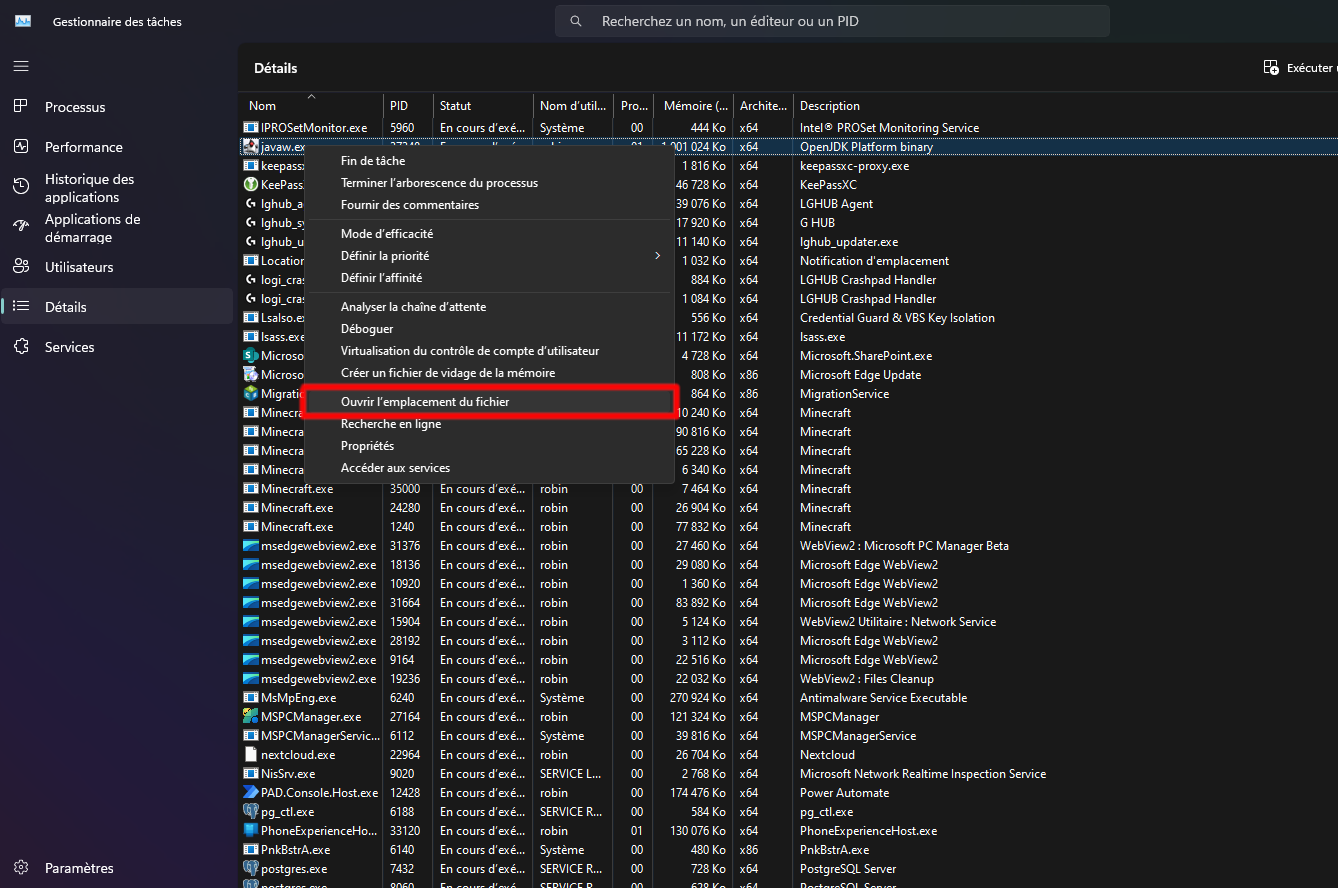This screenshot has height=888, width=1338.
Task: Click the PhoneExperienceHost process icon
Action: click(x=251, y=831)
